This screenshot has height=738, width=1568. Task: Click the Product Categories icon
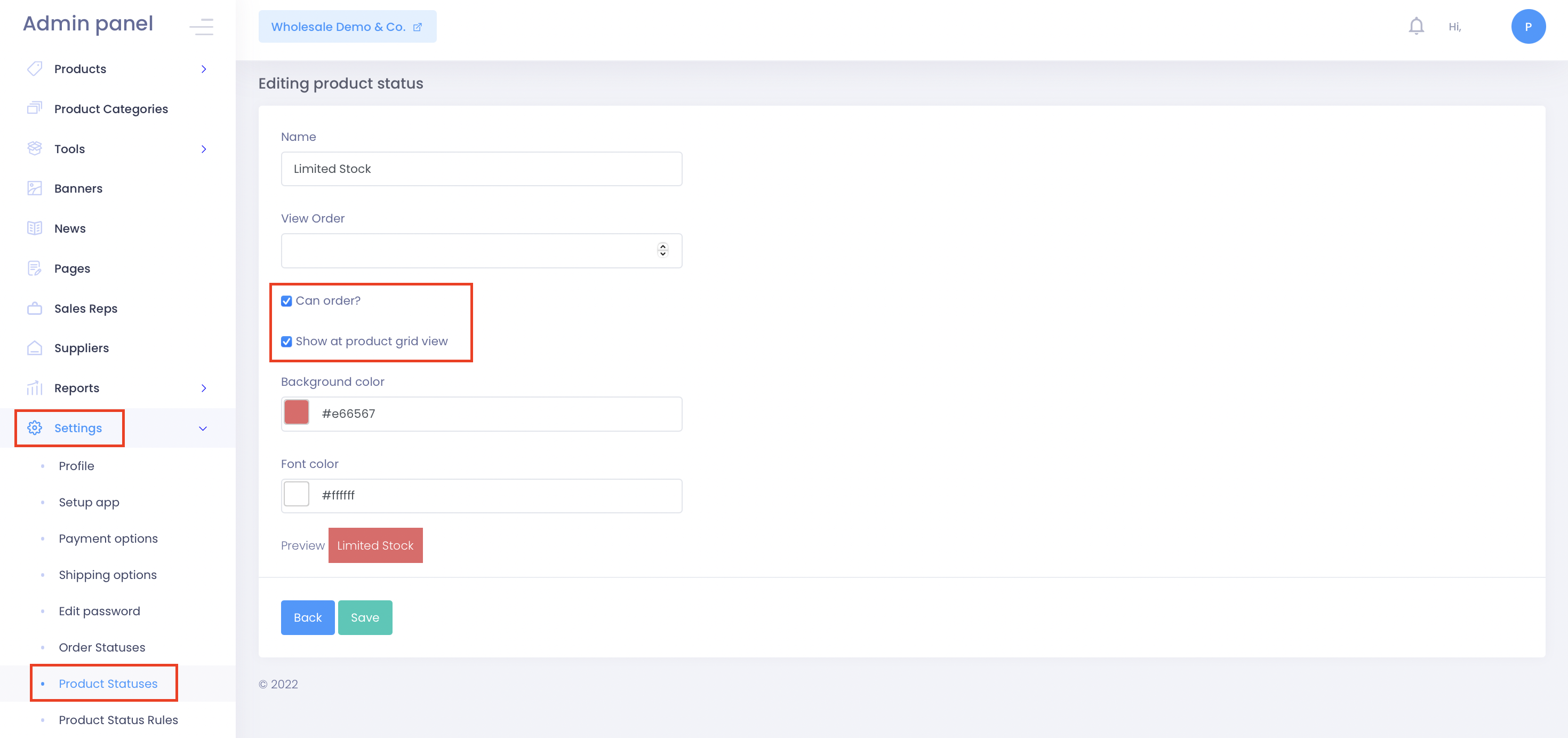[35, 108]
